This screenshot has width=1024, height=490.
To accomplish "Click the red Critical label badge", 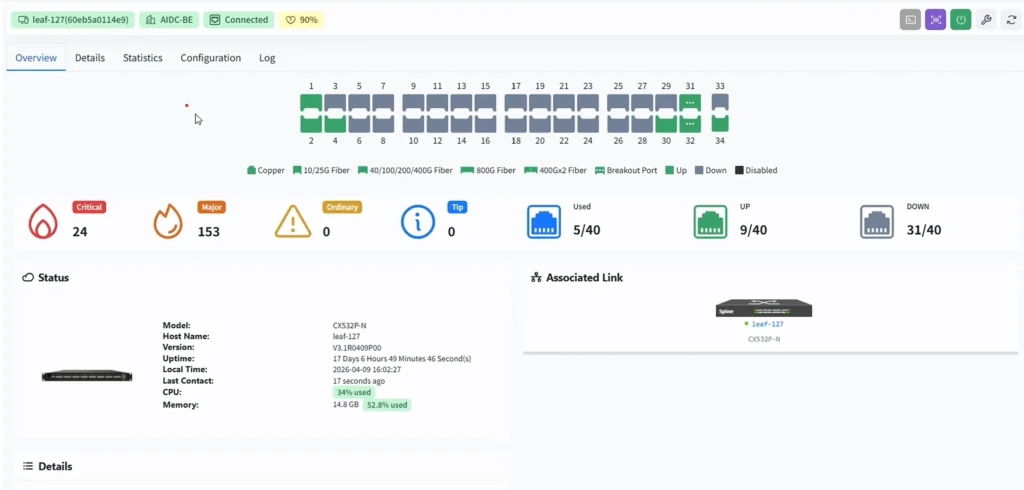I will (x=89, y=207).
